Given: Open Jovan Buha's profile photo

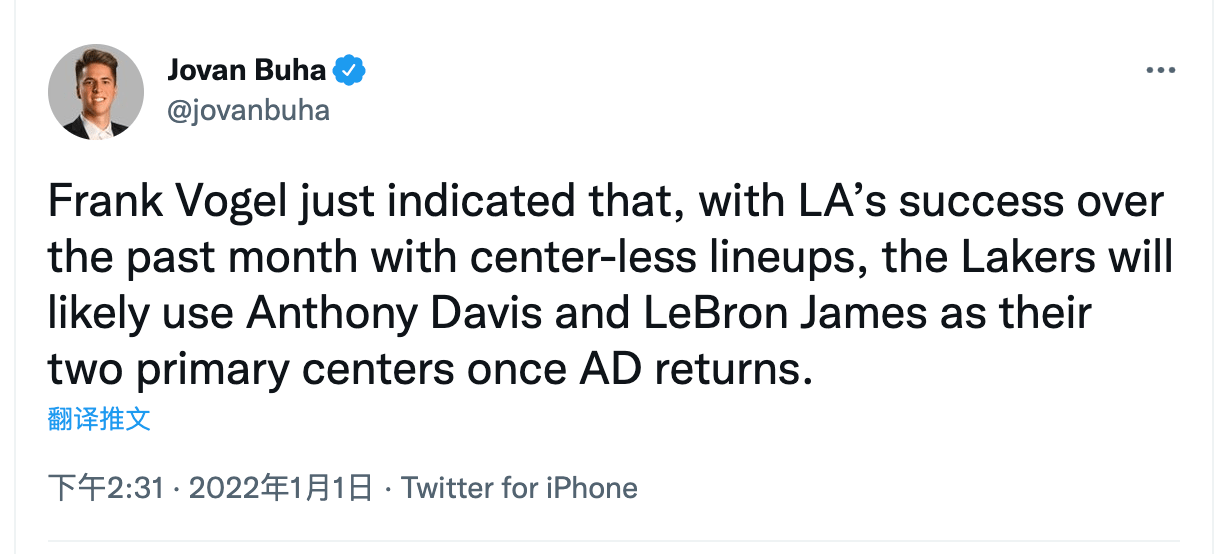Looking at the screenshot, I should click(x=96, y=92).
